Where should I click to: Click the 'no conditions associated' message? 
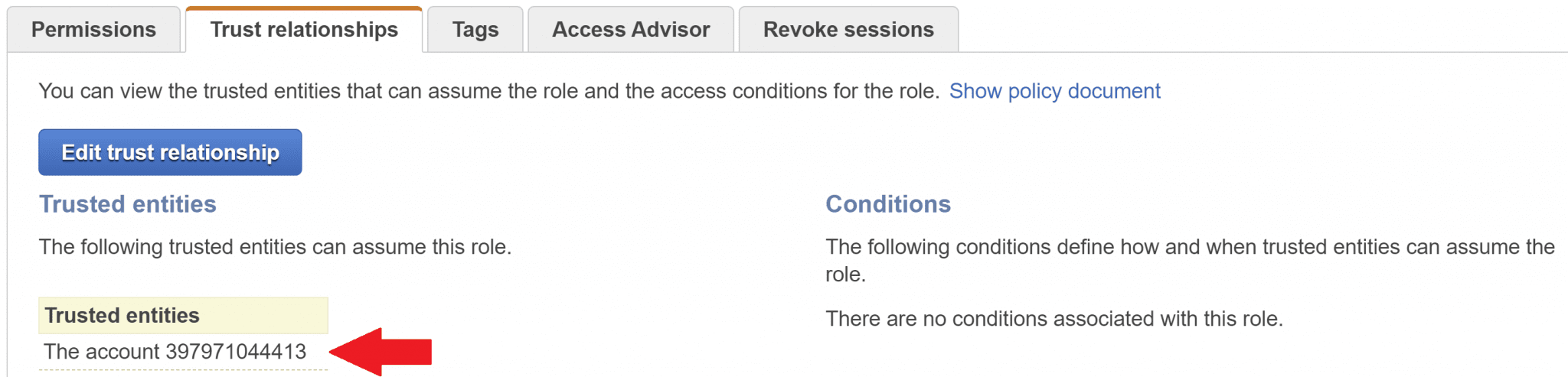click(1053, 319)
